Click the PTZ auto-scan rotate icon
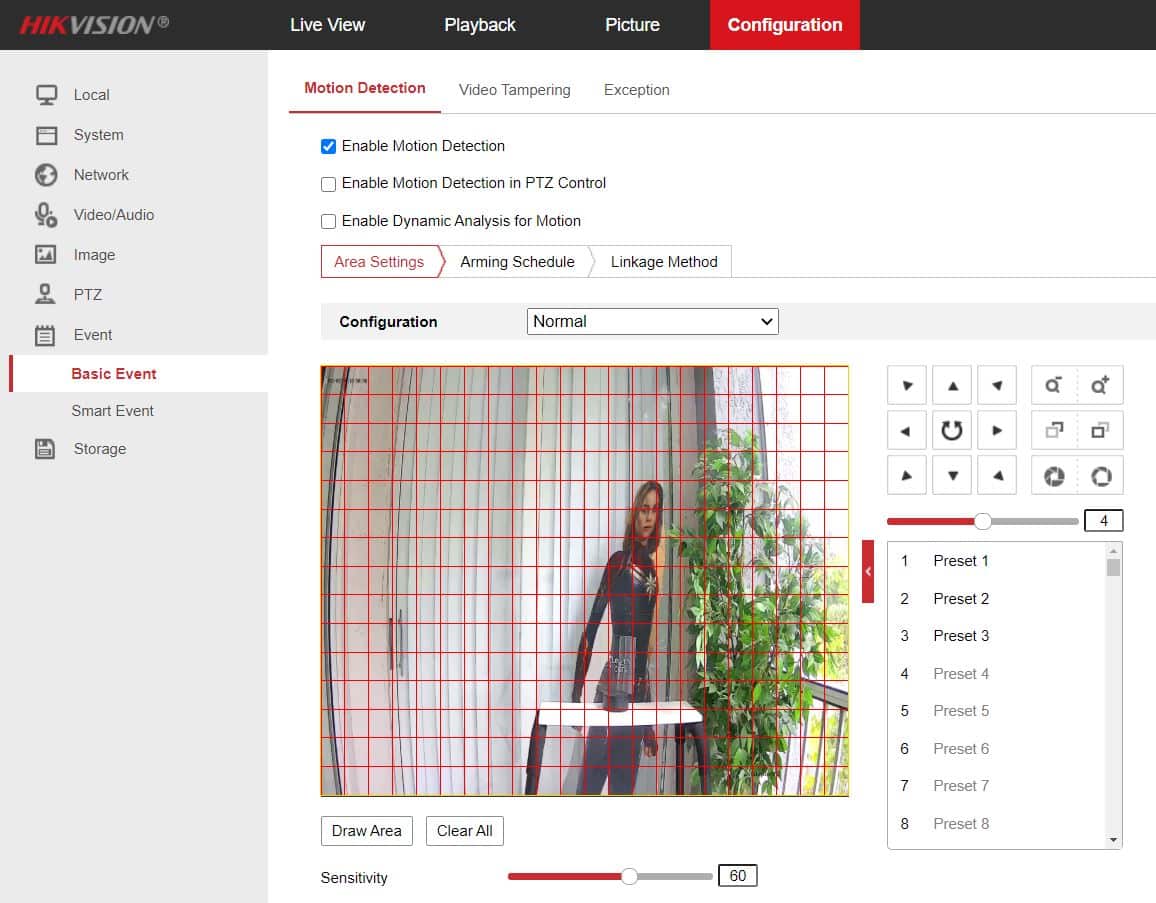Viewport: 1156px width, 903px height. [x=952, y=431]
